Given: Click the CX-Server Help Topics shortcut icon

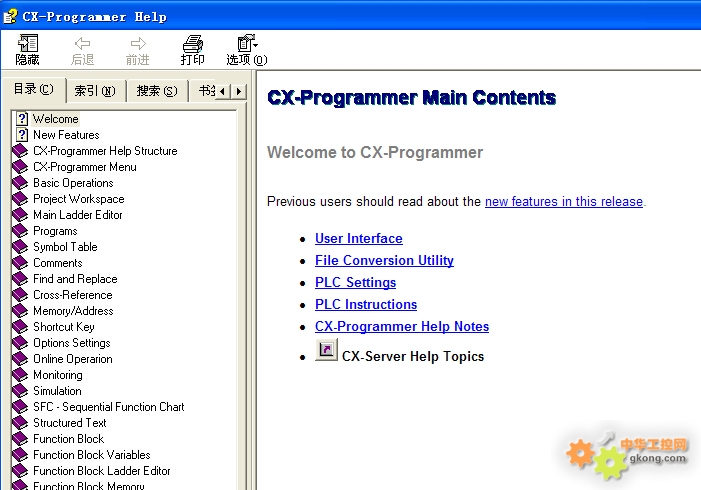Looking at the screenshot, I should click(326, 350).
